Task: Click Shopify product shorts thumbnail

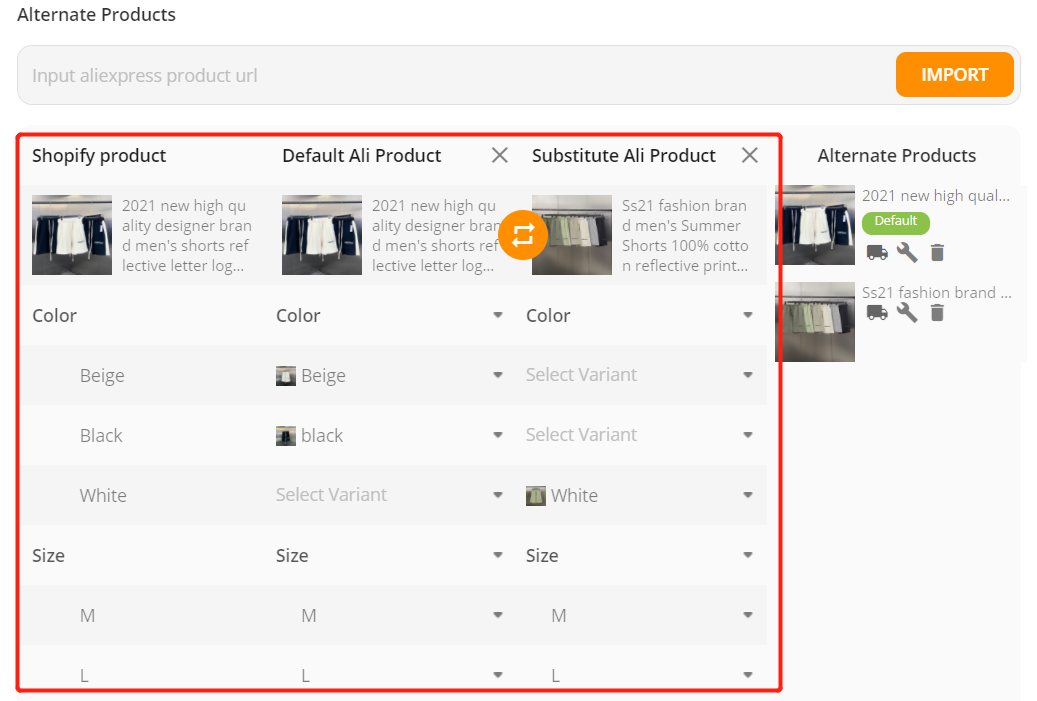Action: click(x=71, y=235)
